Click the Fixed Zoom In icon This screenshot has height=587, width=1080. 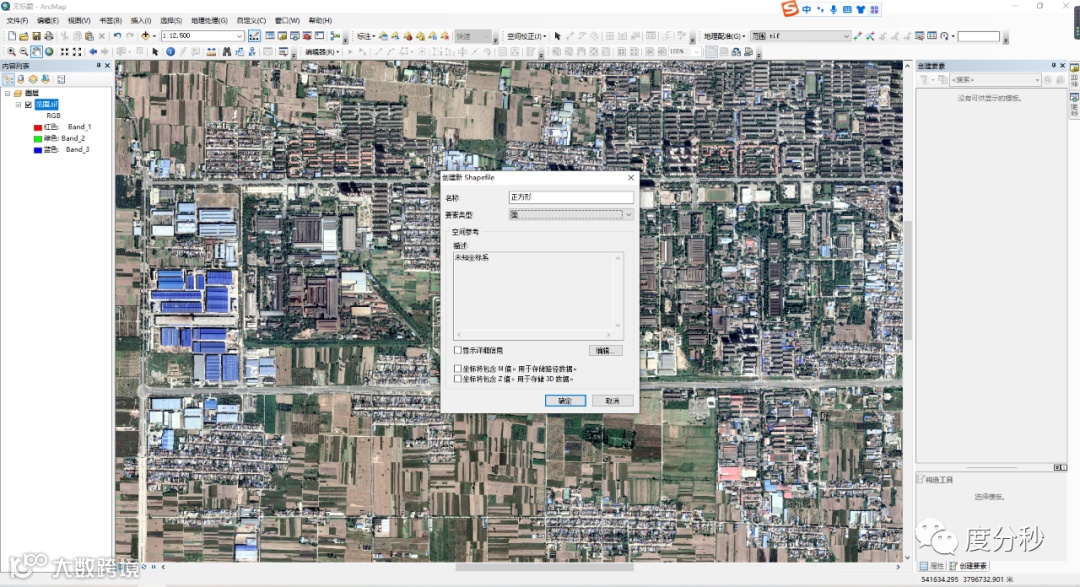pos(65,52)
